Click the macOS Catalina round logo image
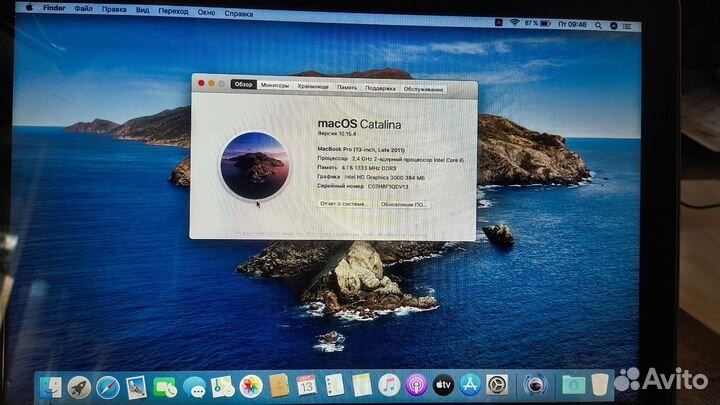The width and height of the screenshot is (720, 405). point(255,166)
